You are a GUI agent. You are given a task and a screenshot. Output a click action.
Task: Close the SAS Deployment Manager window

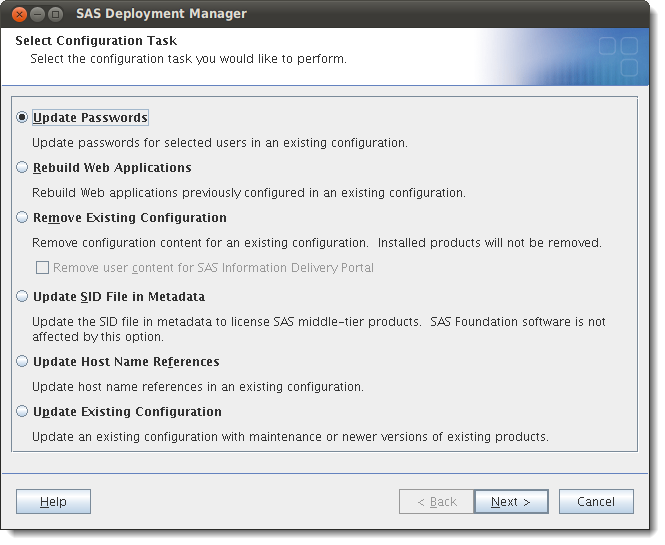(19, 14)
